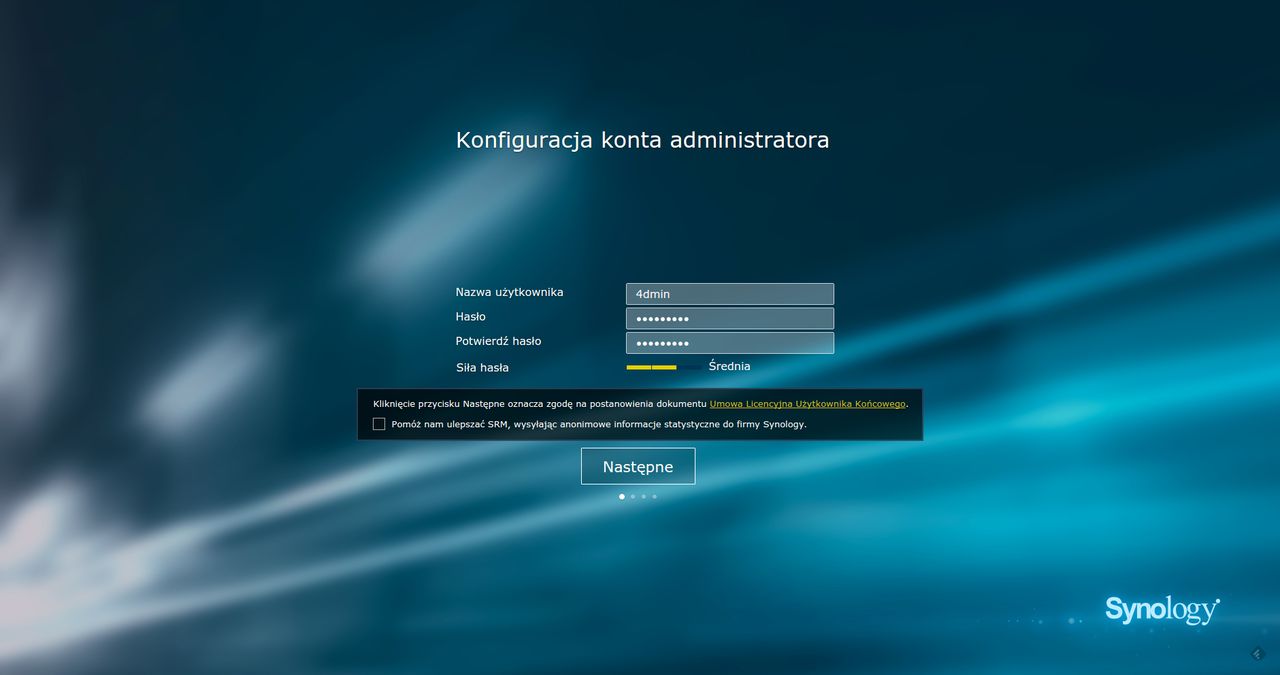The width and height of the screenshot is (1280, 675).
Task: Click the password strength indicator bar
Action: tap(664, 367)
